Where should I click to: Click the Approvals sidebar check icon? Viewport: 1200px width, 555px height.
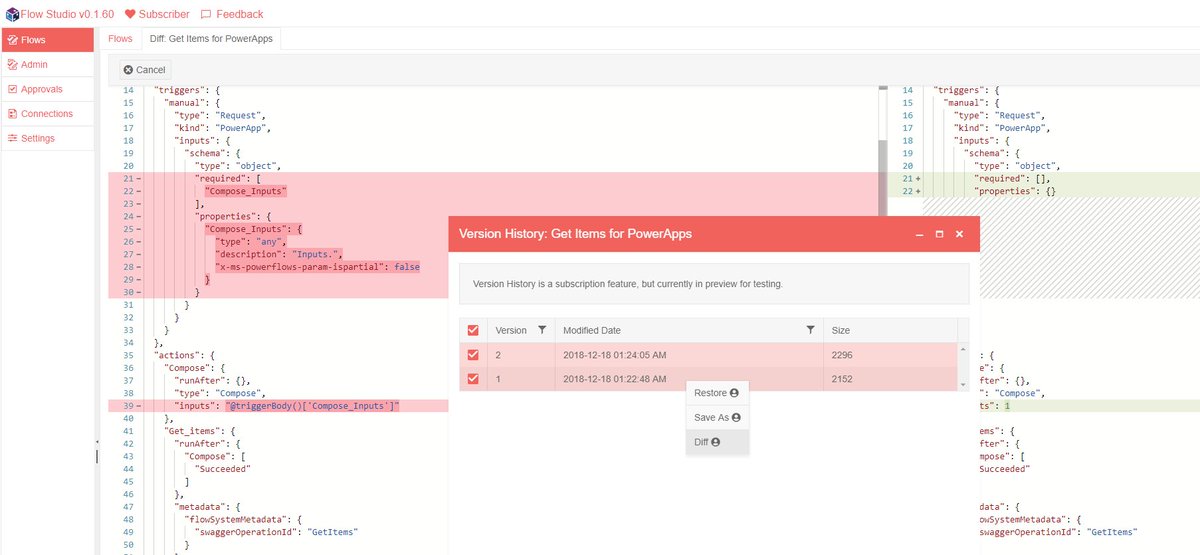pos(12,90)
